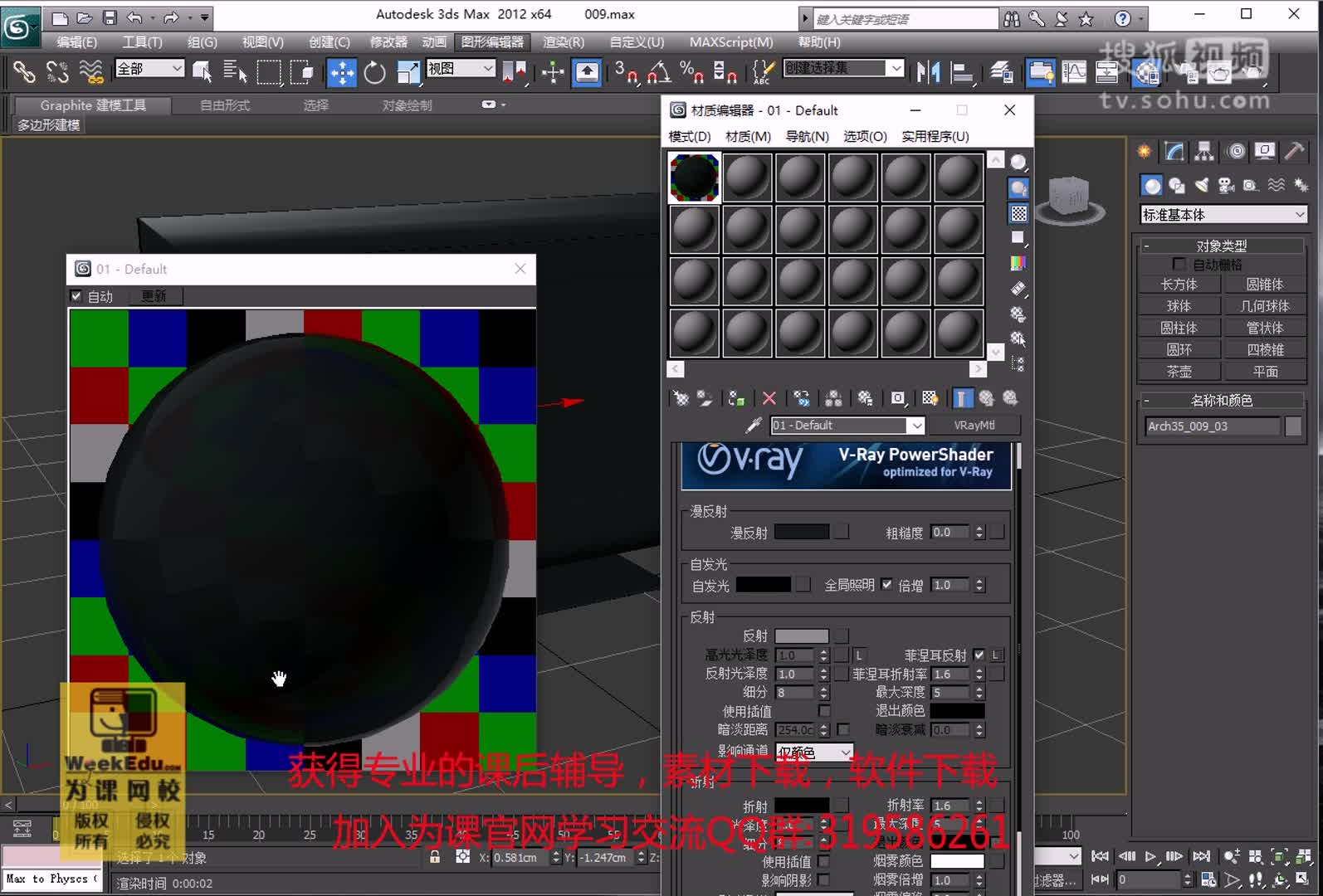Choose the Rectangular Selection Region tool
The image size is (1323, 896).
tap(269, 73)
